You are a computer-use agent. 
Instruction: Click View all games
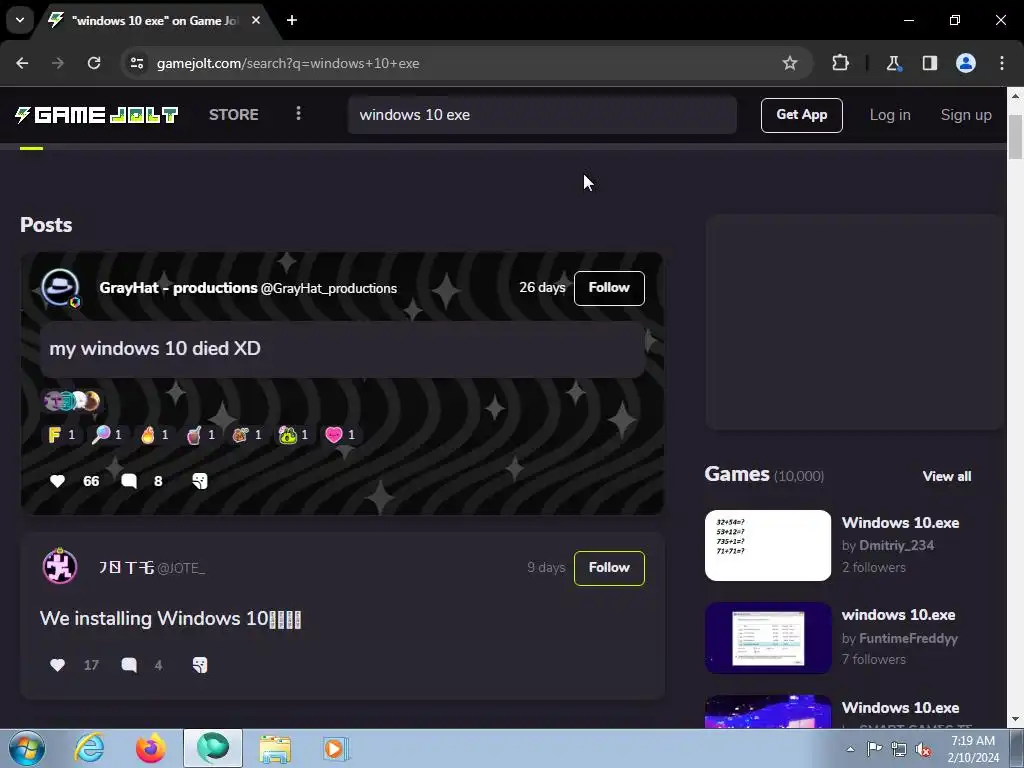pyautogui.click(x=946, y=476)
